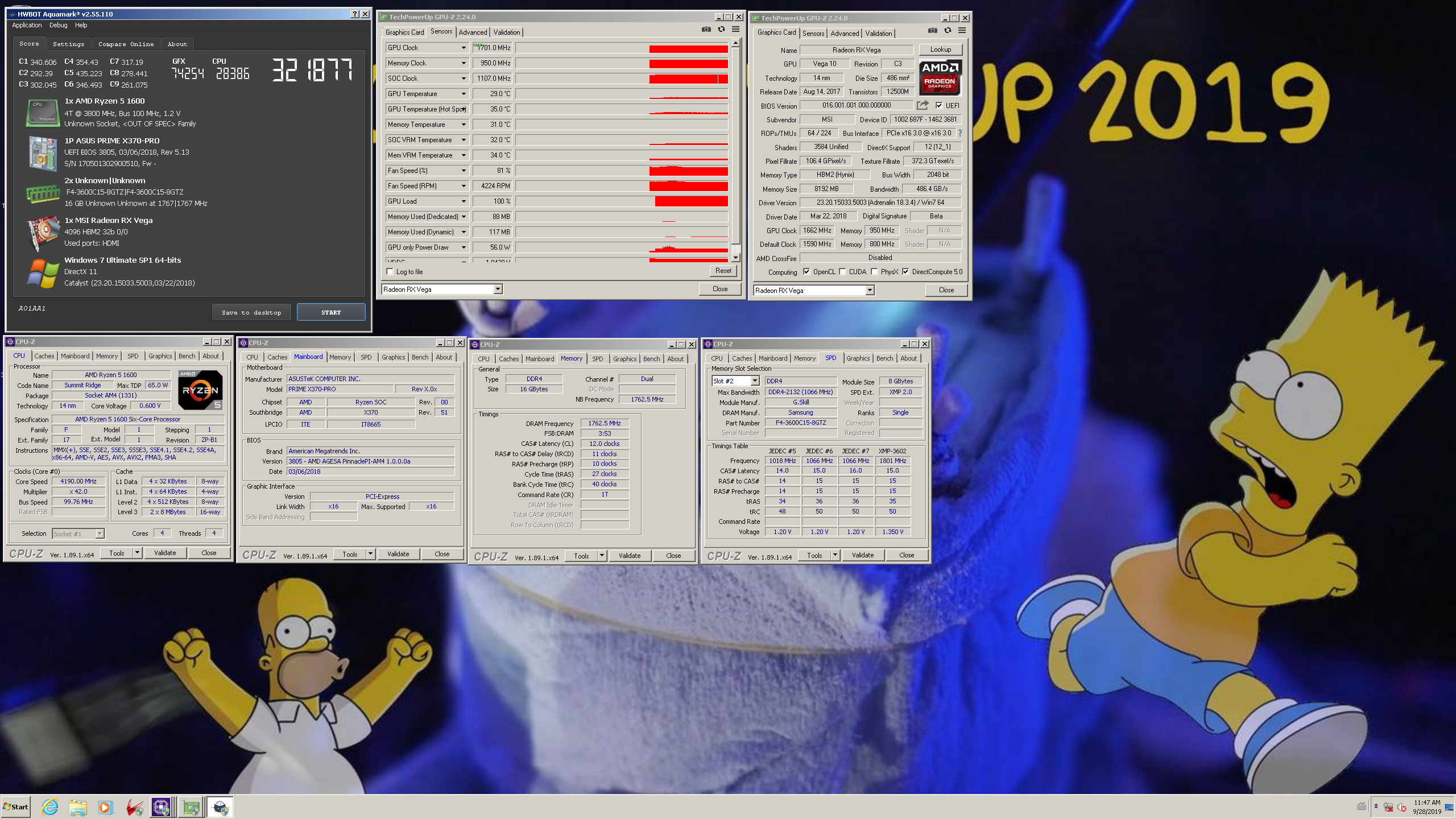1456x819 pixels.
Task: Open the Memory Clock sensor dropdown
Action: (464, 63)
